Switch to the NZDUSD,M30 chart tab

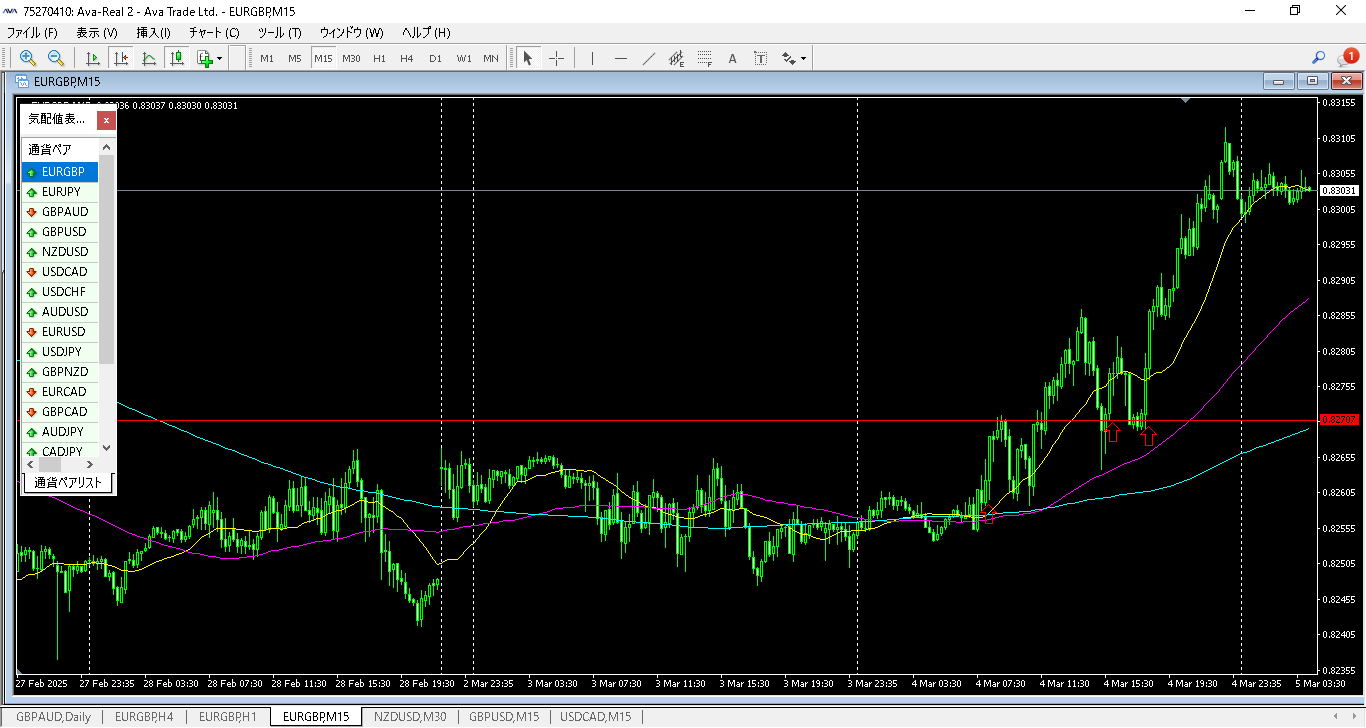(x=410, y=717)
